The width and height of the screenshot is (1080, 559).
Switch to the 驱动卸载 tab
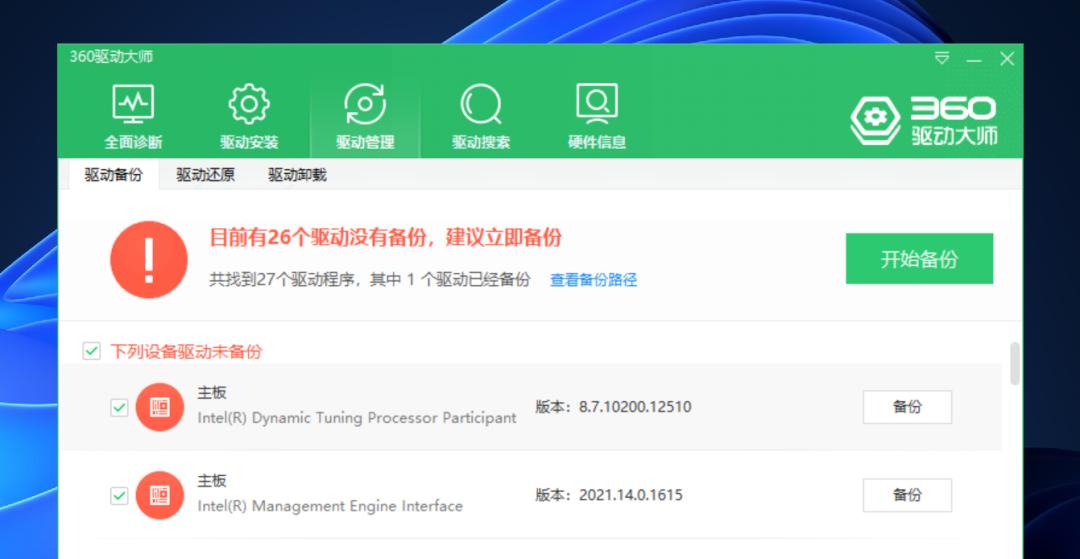(297, 175)
